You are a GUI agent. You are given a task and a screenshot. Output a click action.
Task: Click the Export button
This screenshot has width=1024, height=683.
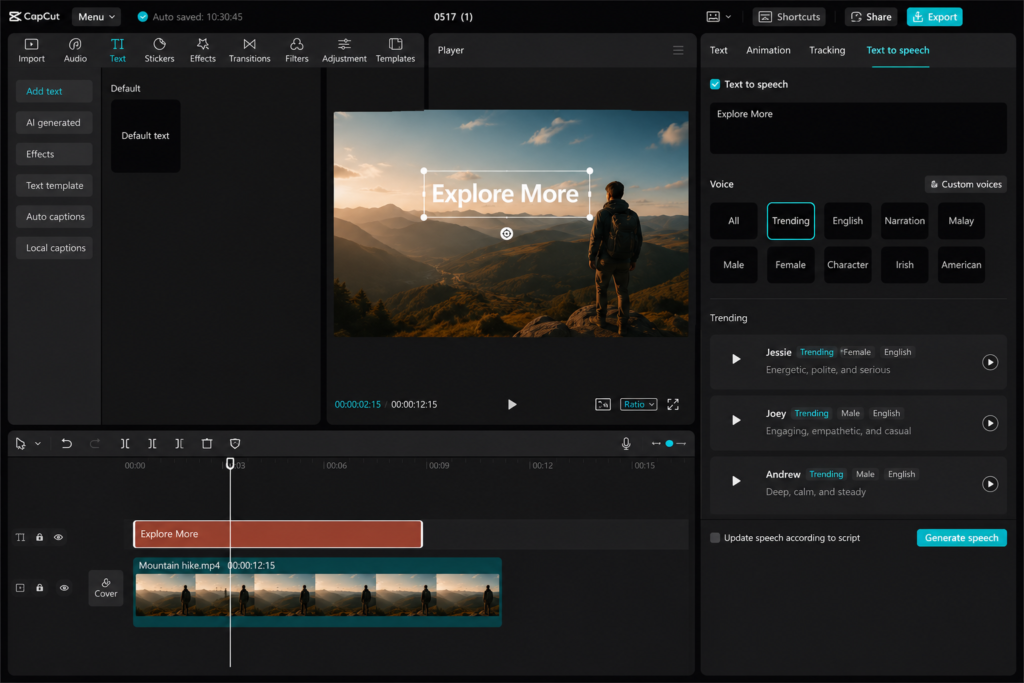tap(935, 17)
